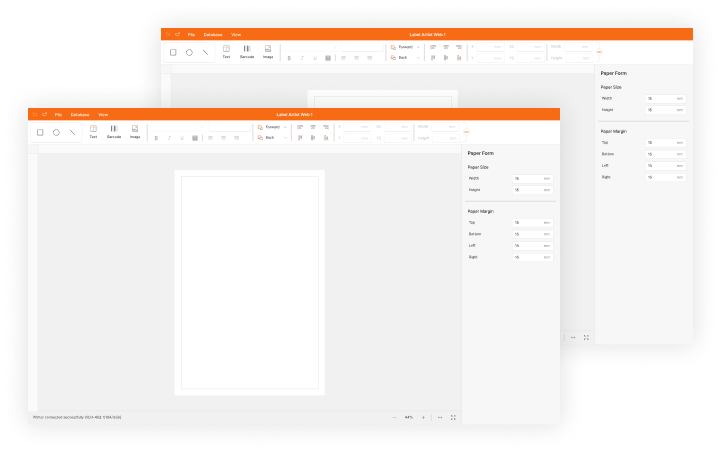Open the Database menu in front window
721x453 pixels.
(x=79, y=115)
